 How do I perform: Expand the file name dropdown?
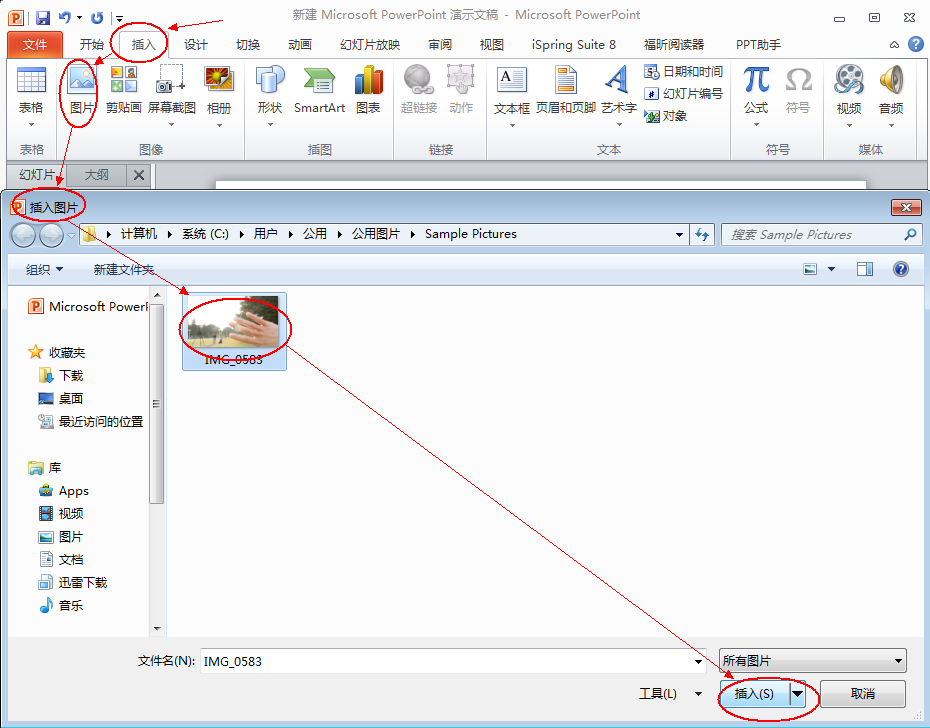[x=698, y=662]
